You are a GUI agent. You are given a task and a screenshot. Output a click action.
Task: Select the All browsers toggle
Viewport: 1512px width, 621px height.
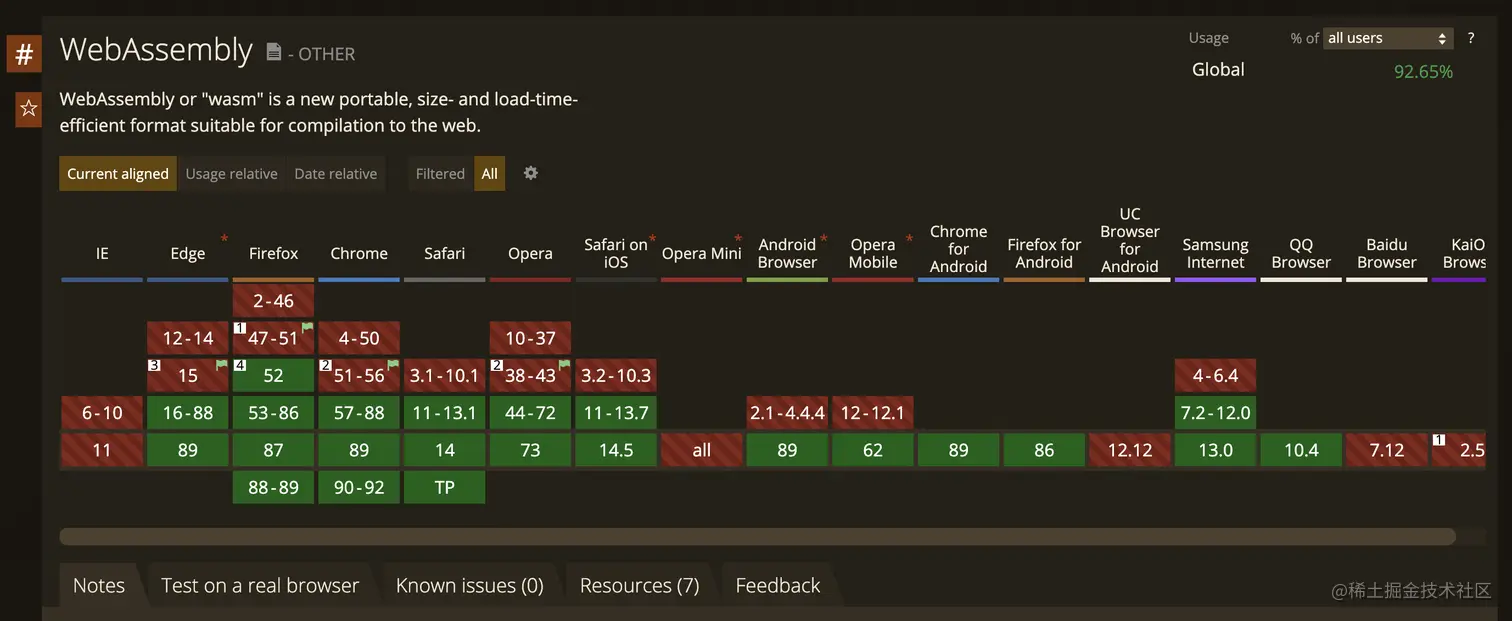(x=489, y=173)
